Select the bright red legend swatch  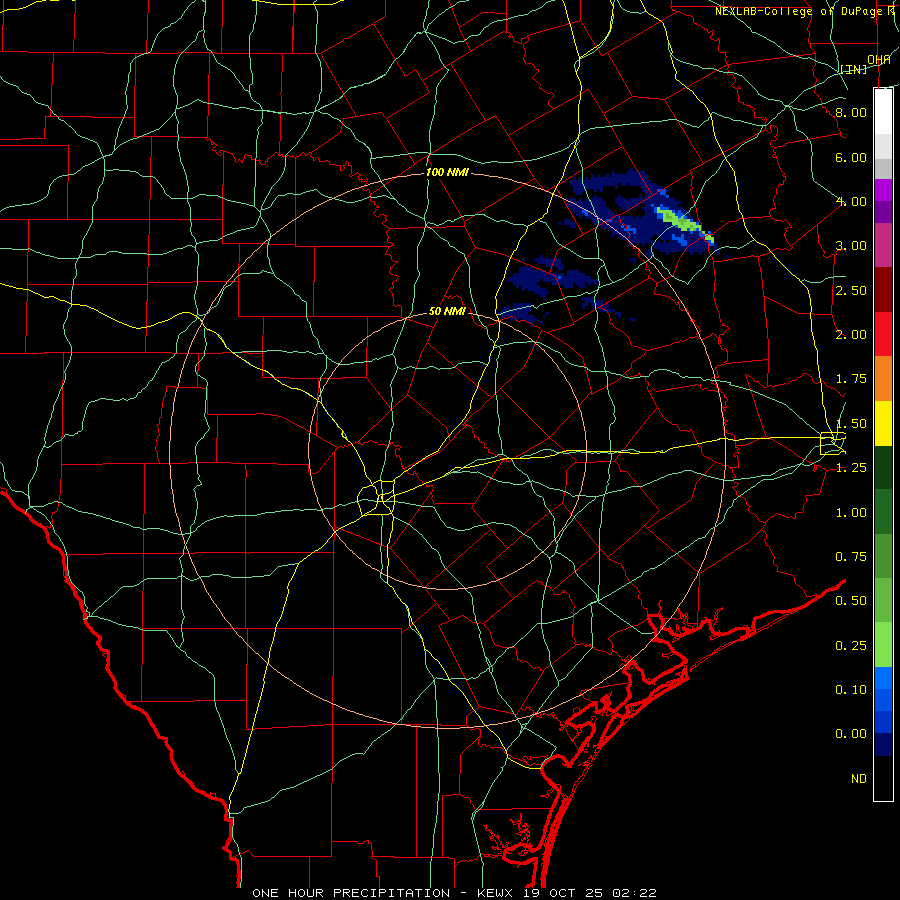coord(883,334)
